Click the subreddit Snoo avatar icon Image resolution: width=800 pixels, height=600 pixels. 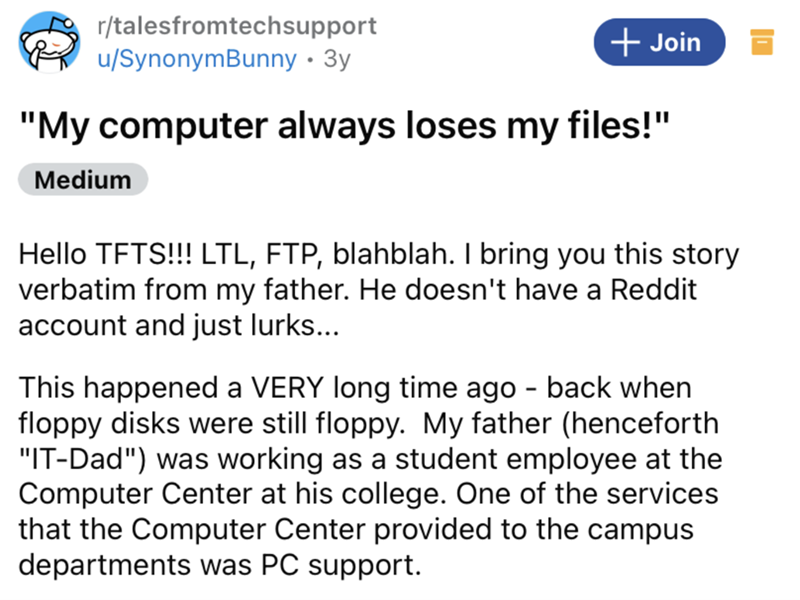[48, 44]
